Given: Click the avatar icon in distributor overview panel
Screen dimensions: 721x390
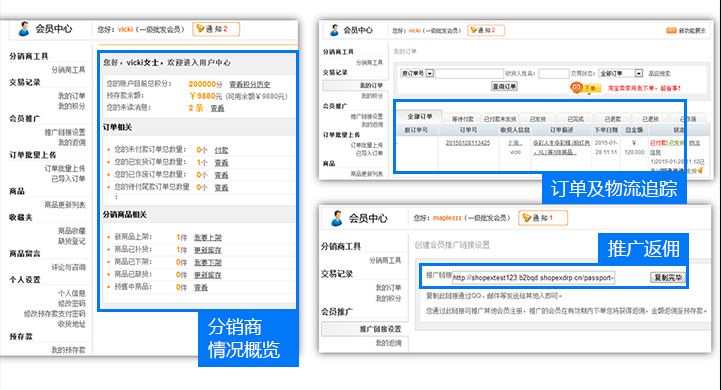Looking at the screenshot, I should tap(24, 29).
